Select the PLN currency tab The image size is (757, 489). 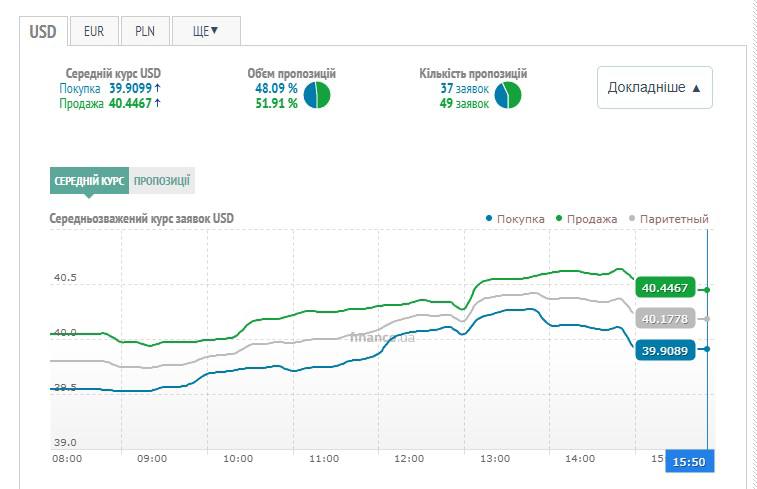point(145,31)
